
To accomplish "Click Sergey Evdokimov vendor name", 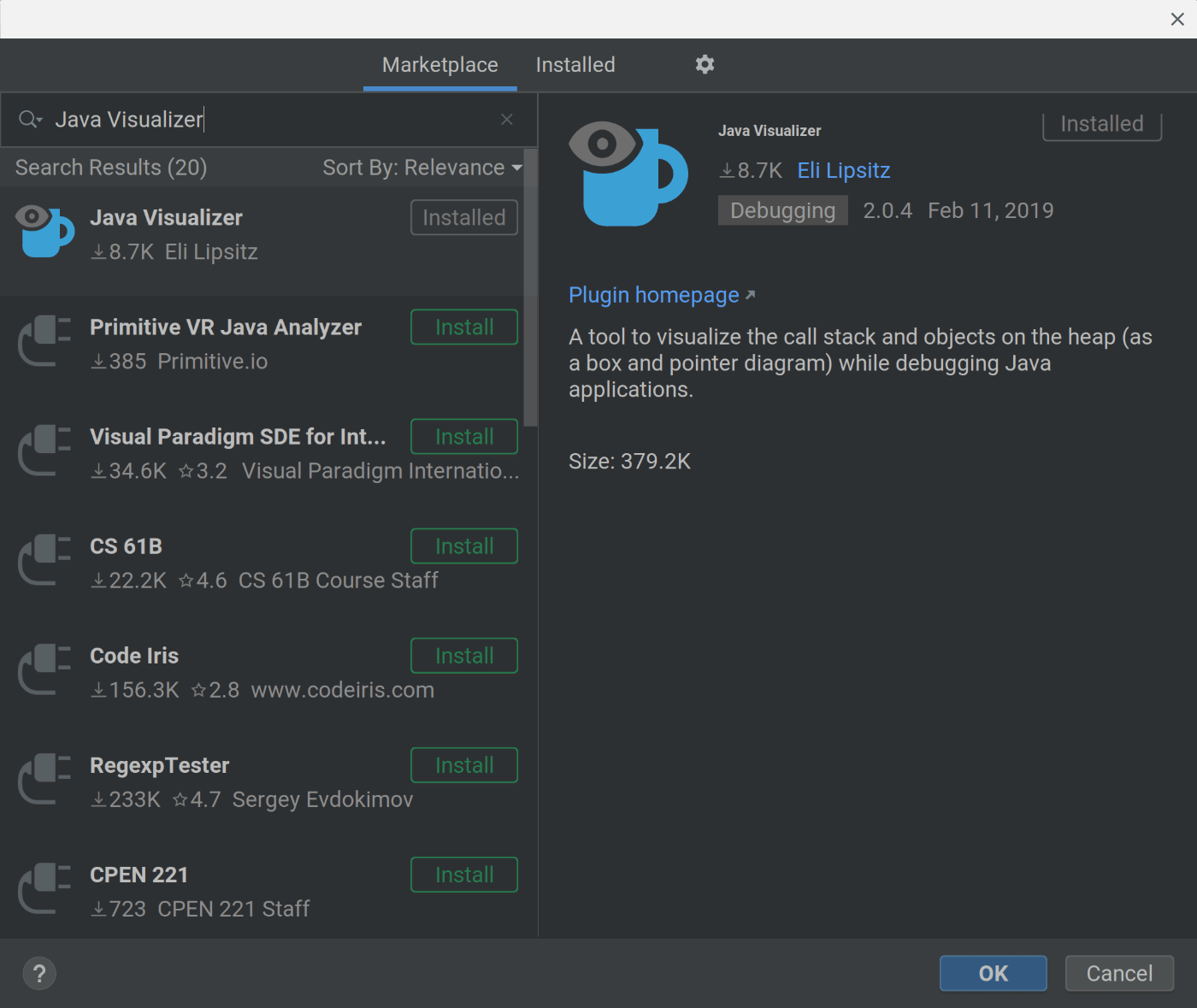I will click(x=323, y=799).
